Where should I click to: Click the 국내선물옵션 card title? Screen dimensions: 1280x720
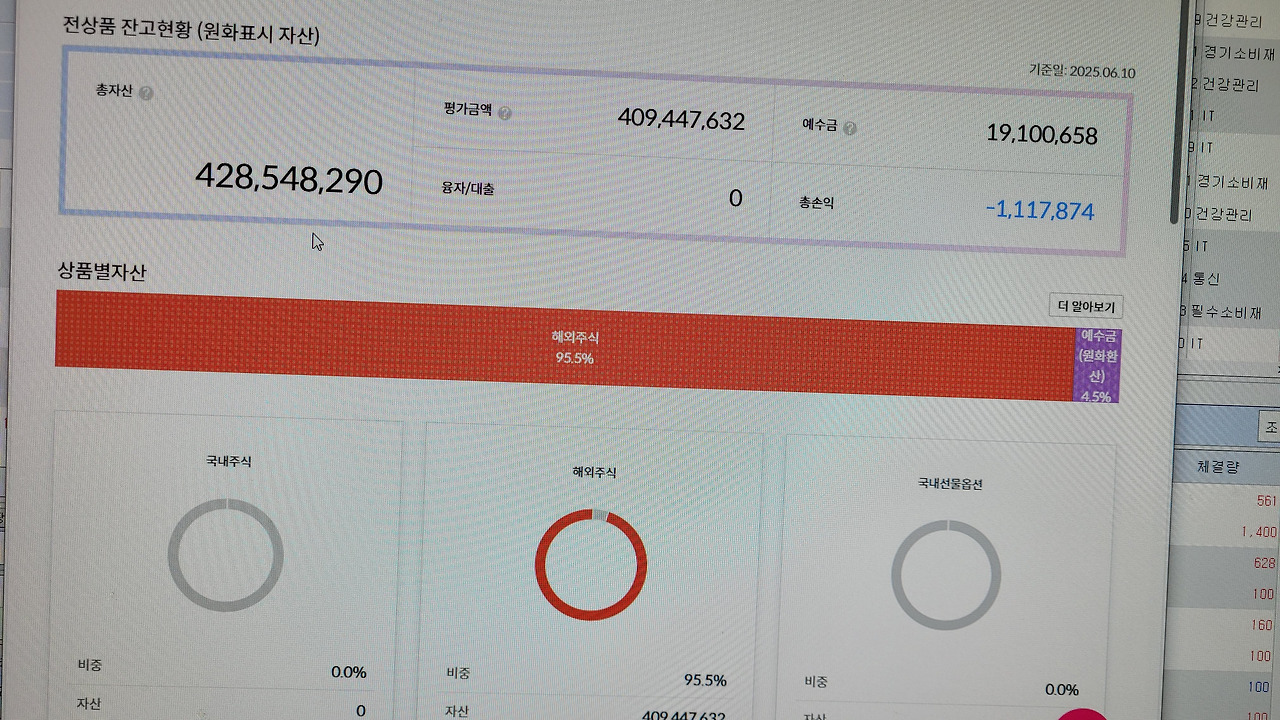950,484
